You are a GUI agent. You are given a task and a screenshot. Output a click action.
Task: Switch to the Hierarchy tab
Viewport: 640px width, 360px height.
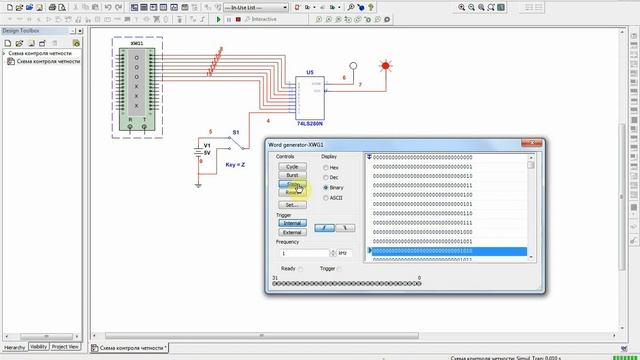pos(14,347)
